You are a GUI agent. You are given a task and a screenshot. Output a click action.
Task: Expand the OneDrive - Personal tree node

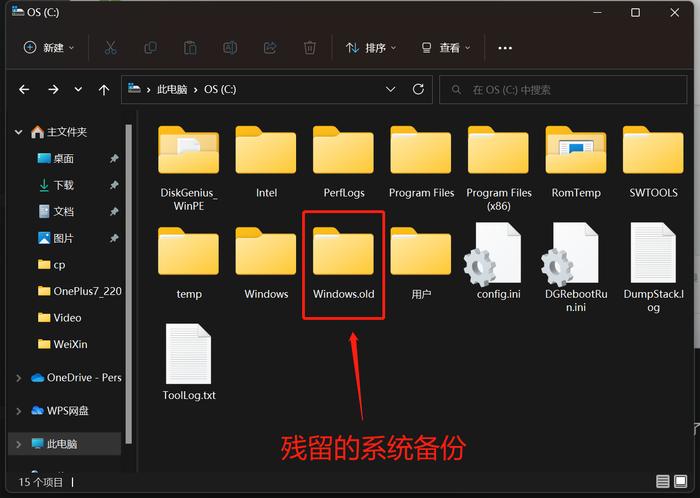[x=19, y=378]
